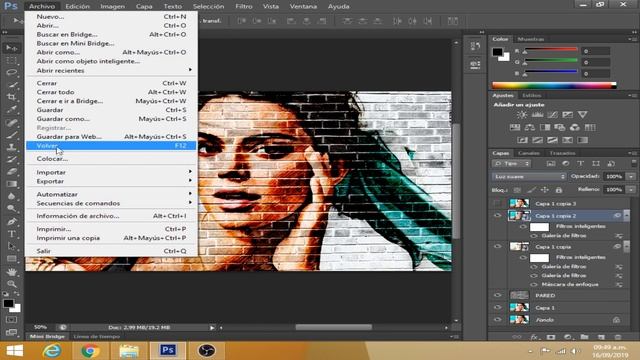Click Colocar in the Archivo menu

(111, 159)
